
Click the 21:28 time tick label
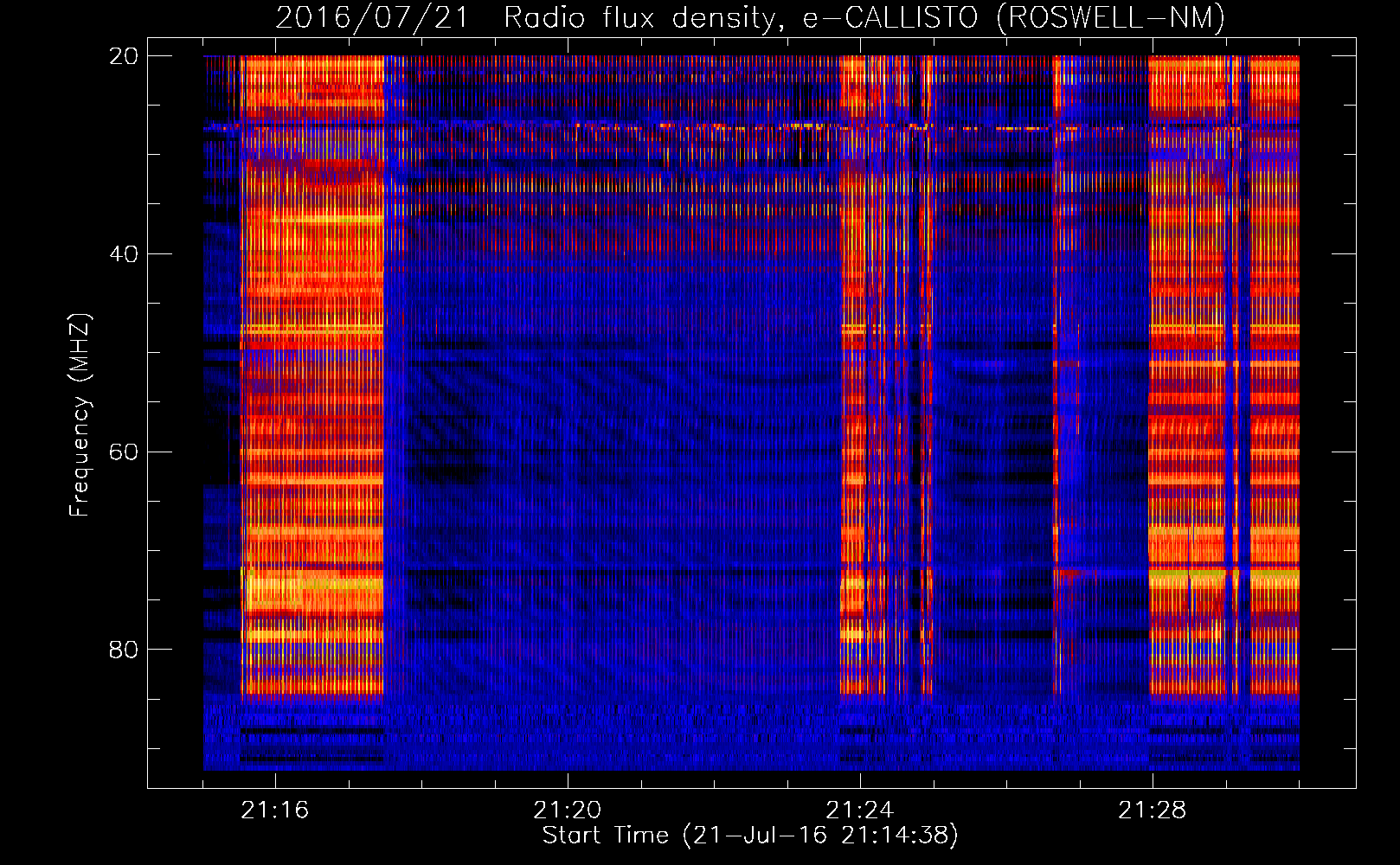[1153, 811]
